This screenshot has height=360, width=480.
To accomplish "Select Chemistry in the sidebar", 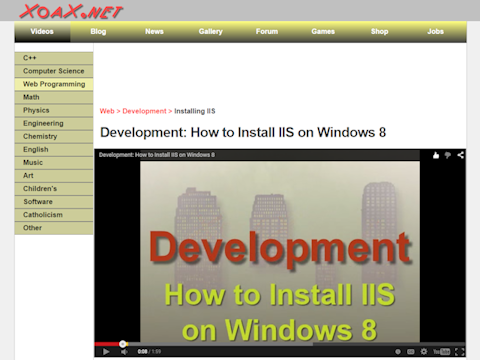I will tap(54, 136).
